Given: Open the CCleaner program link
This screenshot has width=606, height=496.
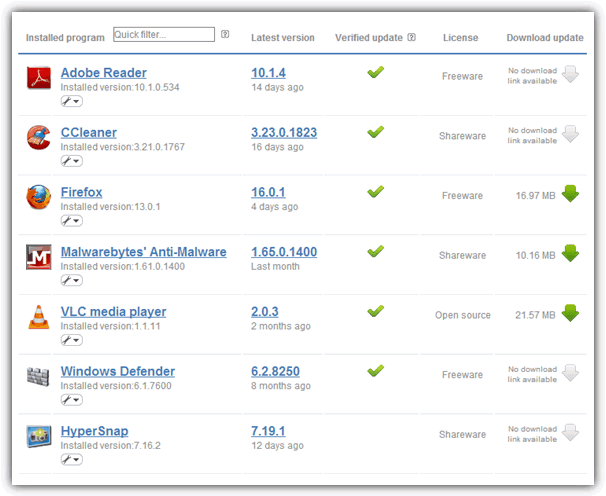Looking at the screenshot, I should (89, 132).
